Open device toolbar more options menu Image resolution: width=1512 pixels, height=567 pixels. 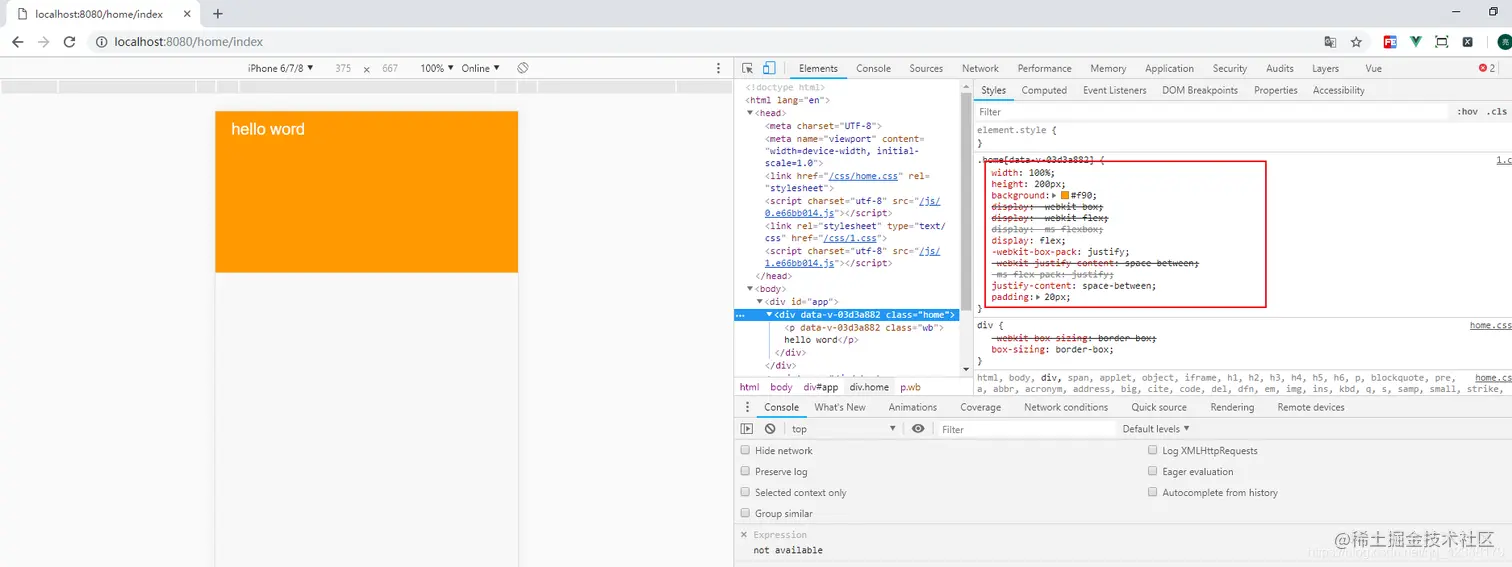click(x=718, y=68)
